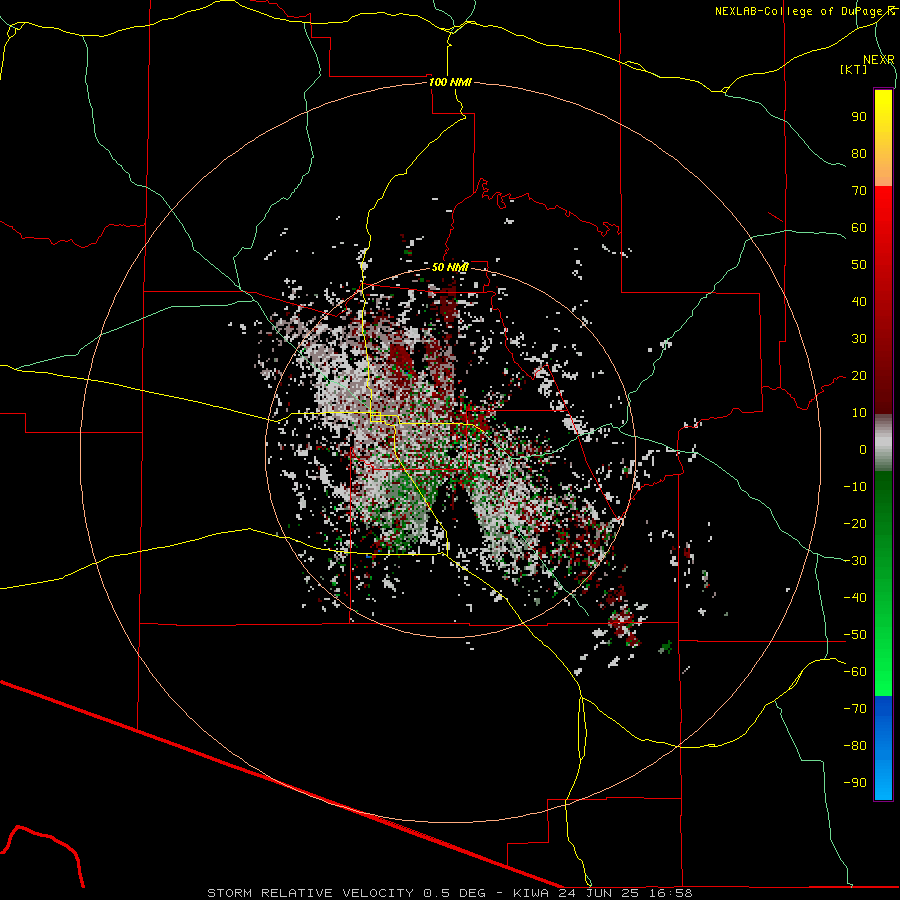Click the 50 NMI range ring label
Screen dimensions: 900x900
(450, 267)
